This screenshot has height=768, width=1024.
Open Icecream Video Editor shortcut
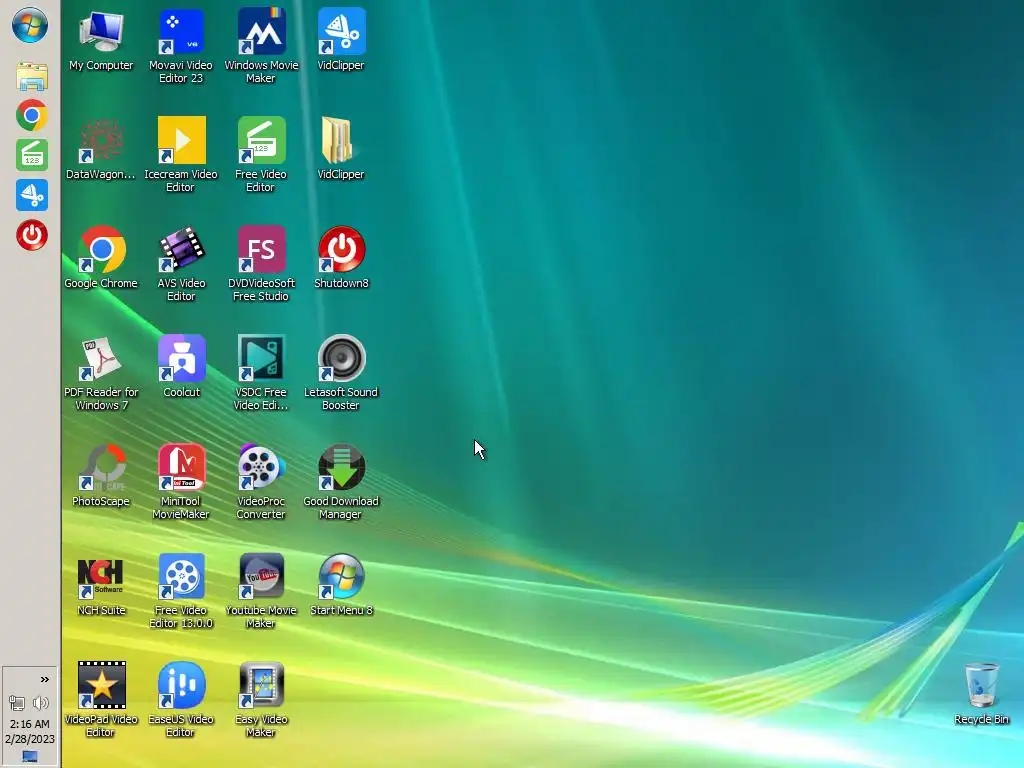click(x=181, y=155)
